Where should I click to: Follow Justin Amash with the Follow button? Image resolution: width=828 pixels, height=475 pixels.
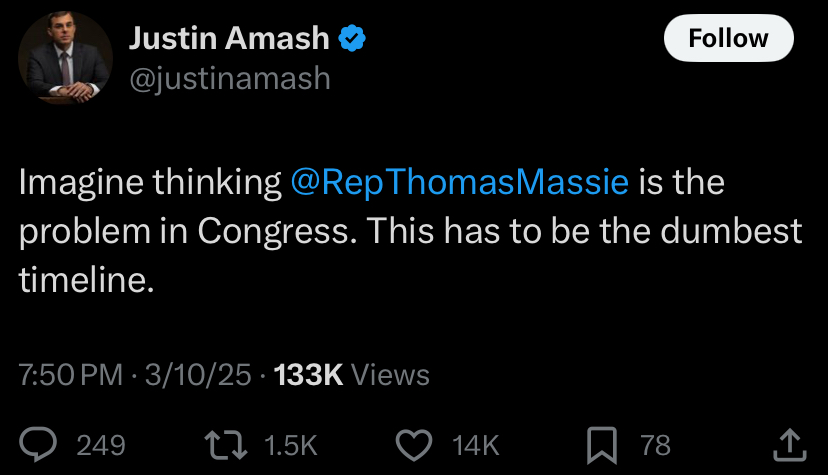click(x=729, y=38)
